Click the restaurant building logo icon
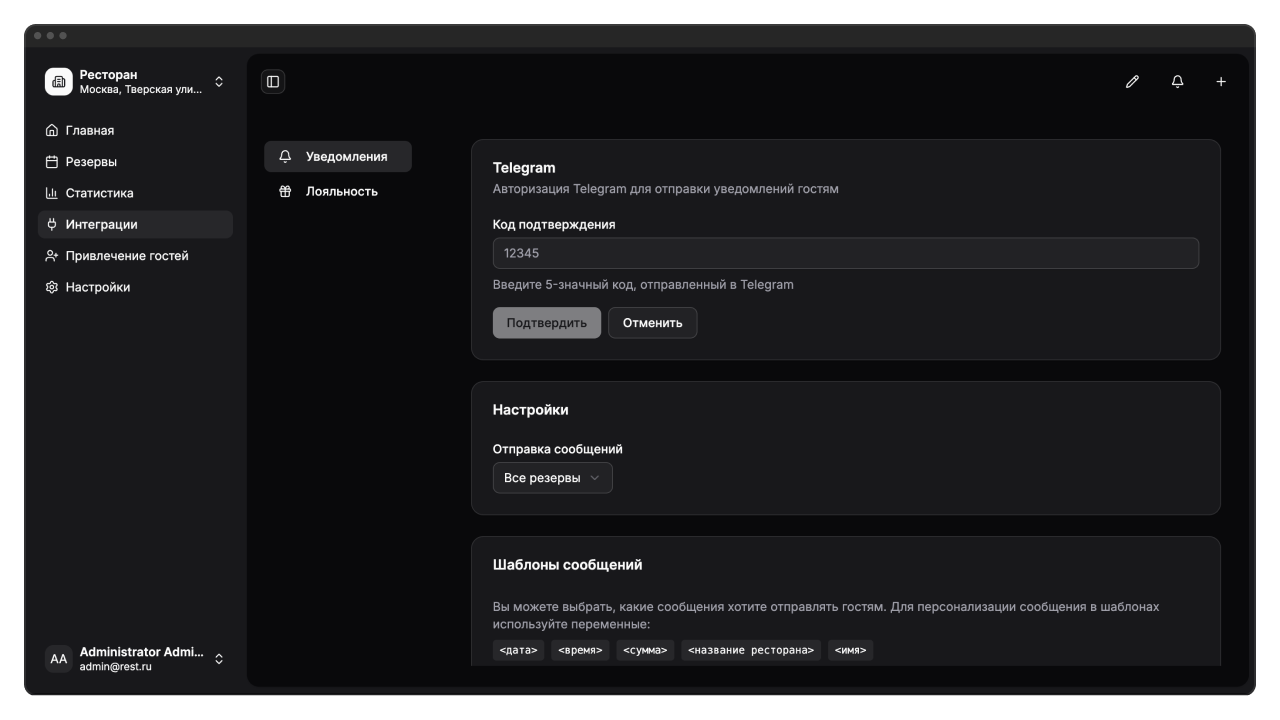1280x720 pixels. (59, 82)
